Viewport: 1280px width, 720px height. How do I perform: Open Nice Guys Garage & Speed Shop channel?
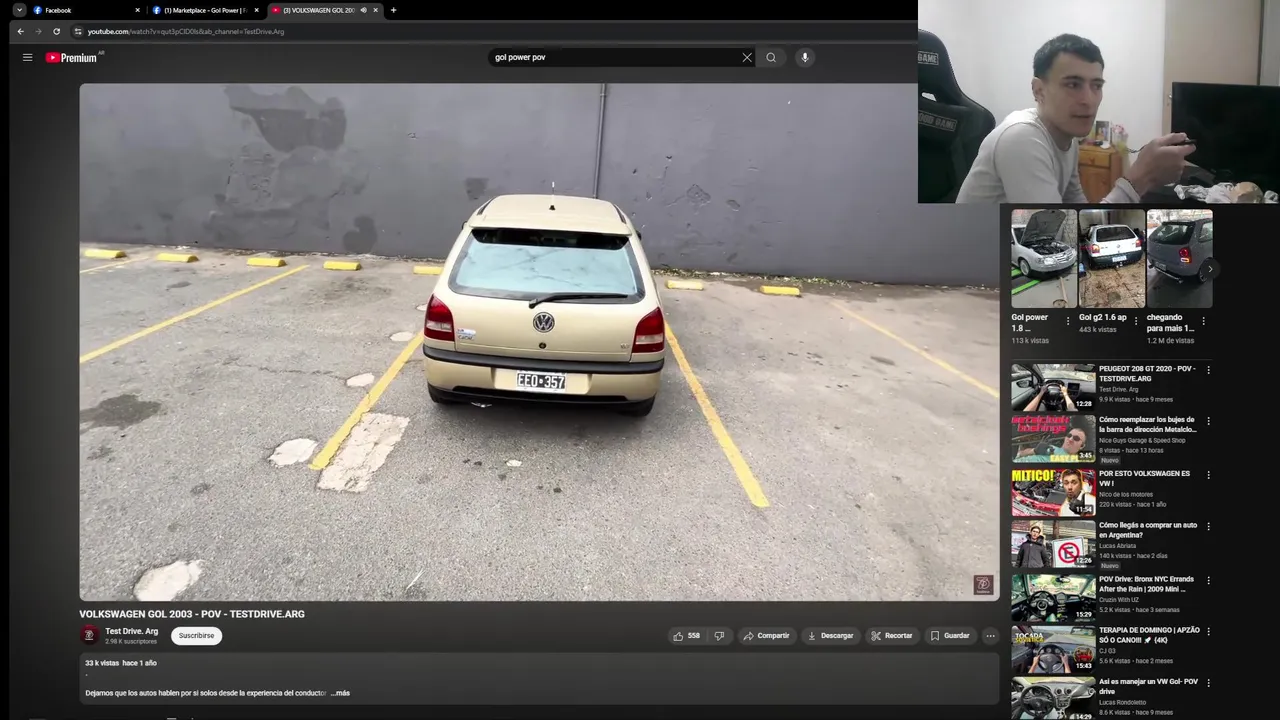click(1142, 440)
